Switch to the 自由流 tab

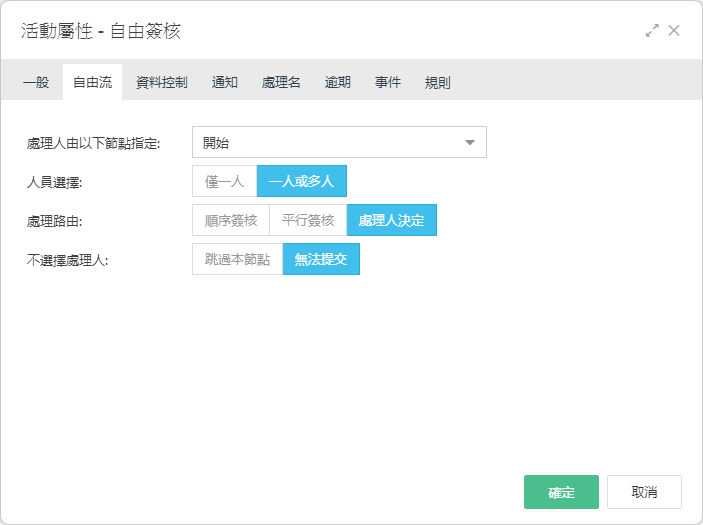92,82
